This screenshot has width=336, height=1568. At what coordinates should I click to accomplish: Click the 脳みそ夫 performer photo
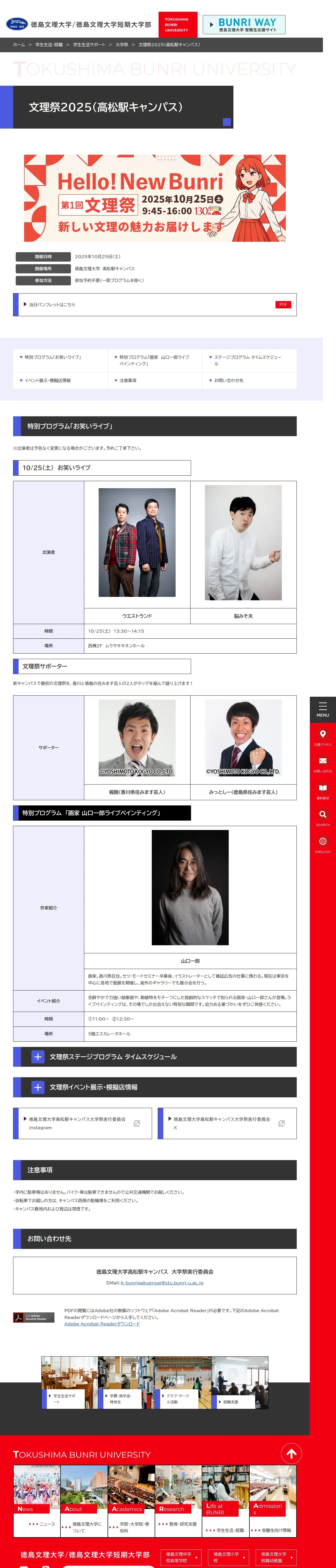pyautogui.click(x=243, y=542)
